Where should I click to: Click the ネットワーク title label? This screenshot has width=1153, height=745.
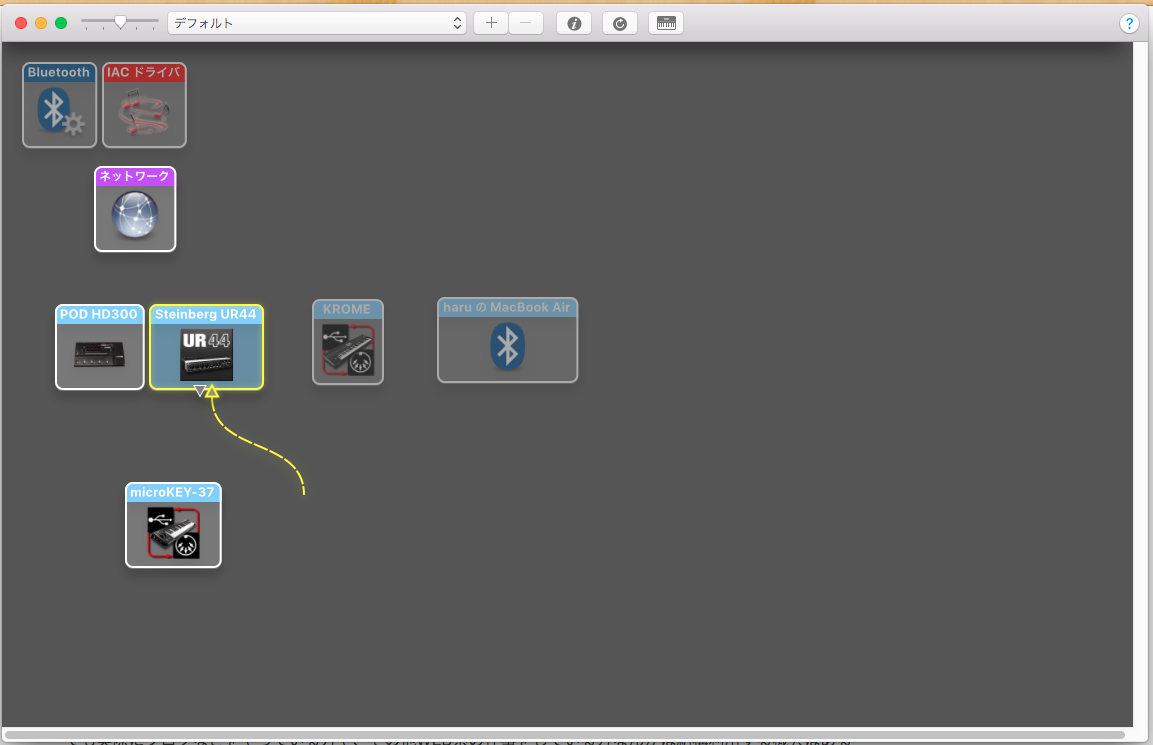pos(135,177)
